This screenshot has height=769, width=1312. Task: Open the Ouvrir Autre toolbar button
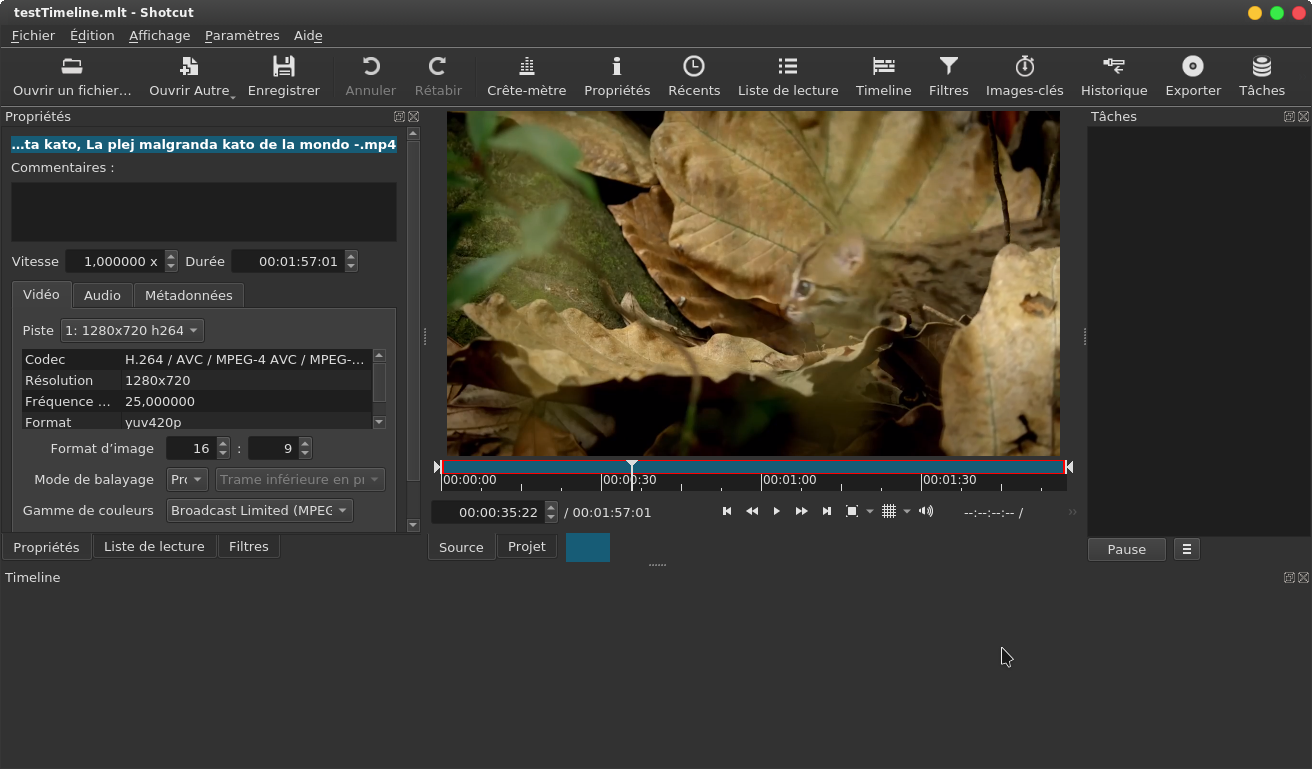coord(190,76)
